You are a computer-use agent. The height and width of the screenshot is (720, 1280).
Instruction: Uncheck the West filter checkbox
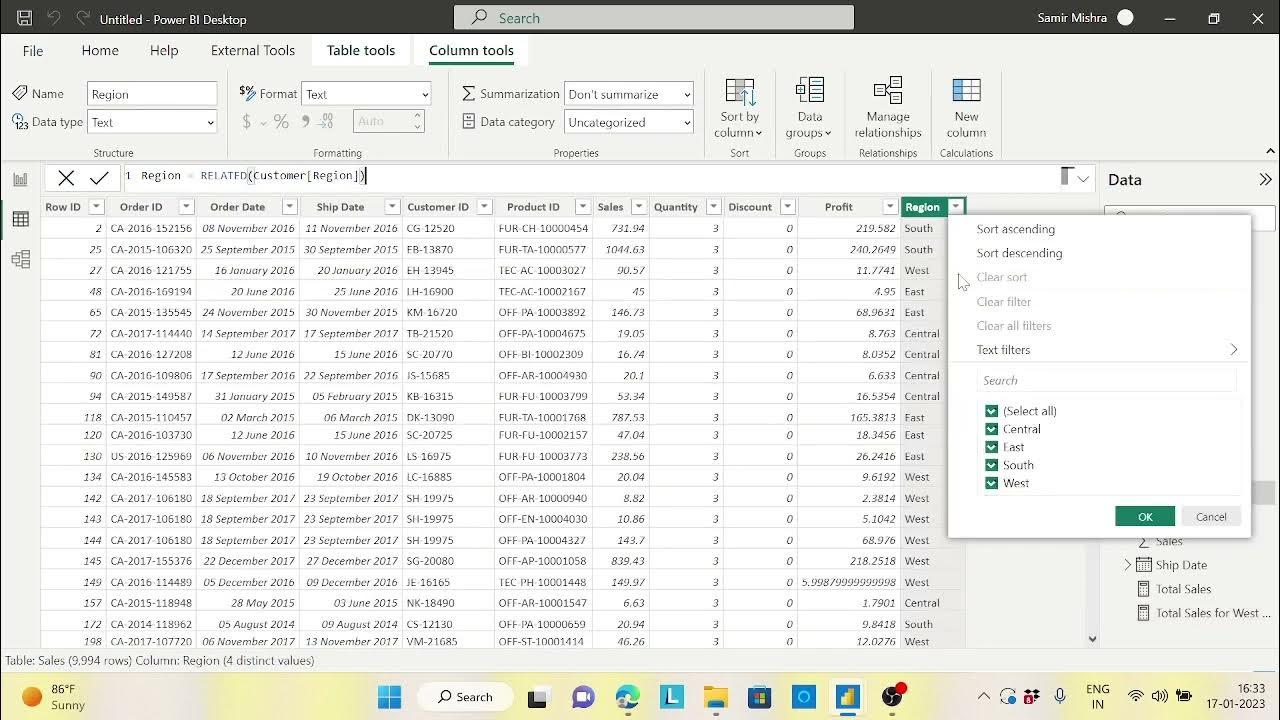click(991, 483)
